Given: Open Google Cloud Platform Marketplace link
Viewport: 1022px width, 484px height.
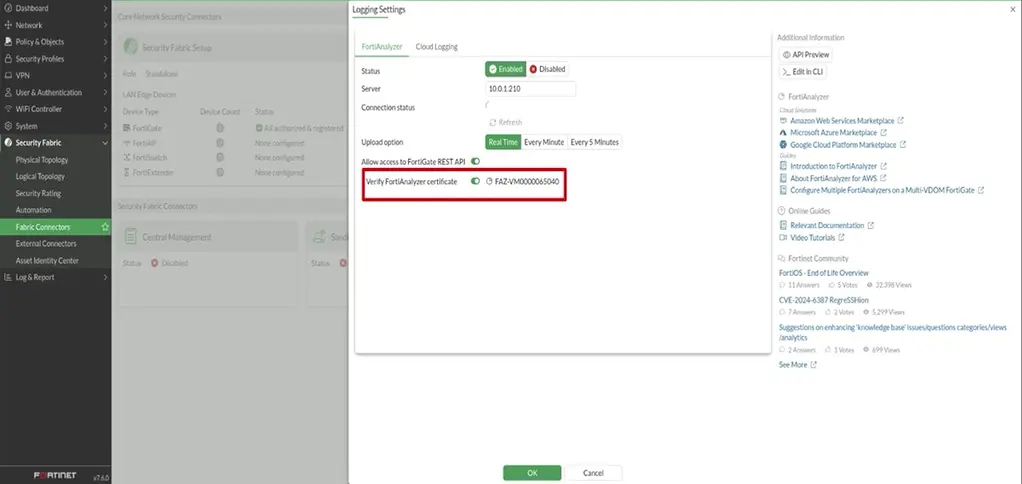Looking at the screenshot, I should (x=843, y=145).
